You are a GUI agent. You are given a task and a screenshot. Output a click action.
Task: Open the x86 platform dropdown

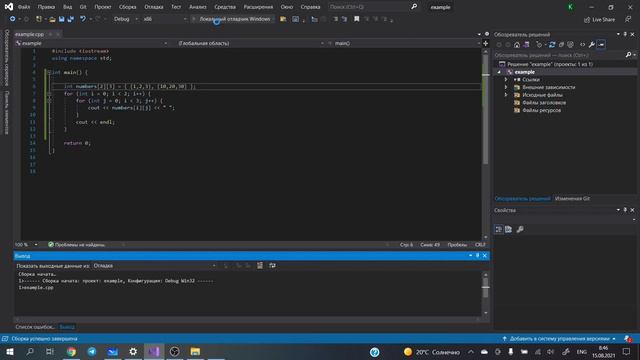tap(164, 19)
